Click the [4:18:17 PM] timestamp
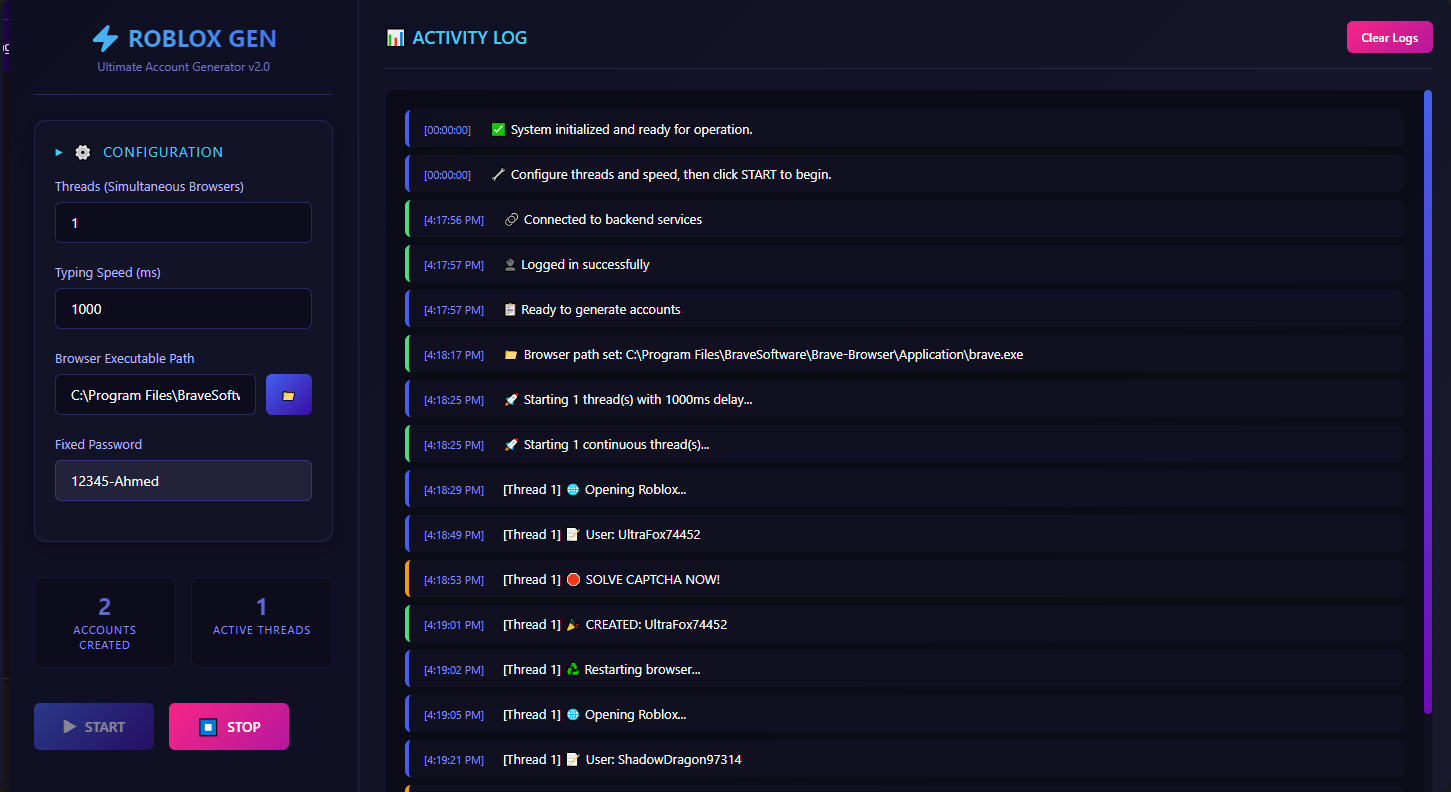 pos(454,355)
